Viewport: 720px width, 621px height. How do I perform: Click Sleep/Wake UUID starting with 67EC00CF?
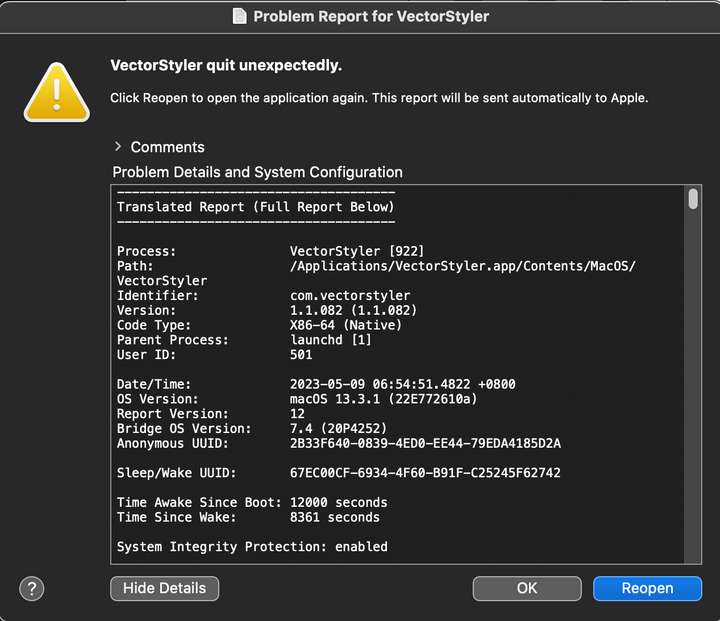tap(425, 473)
